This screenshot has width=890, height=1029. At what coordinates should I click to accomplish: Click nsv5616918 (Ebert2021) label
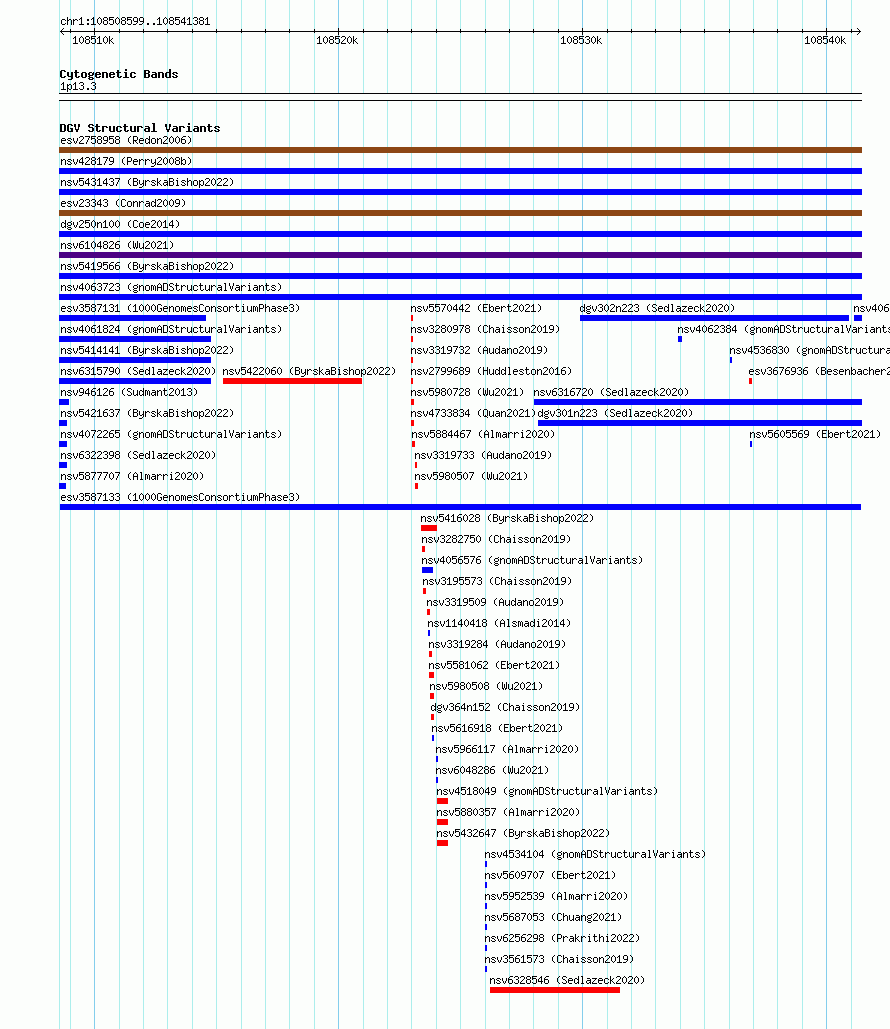point(498,728)
